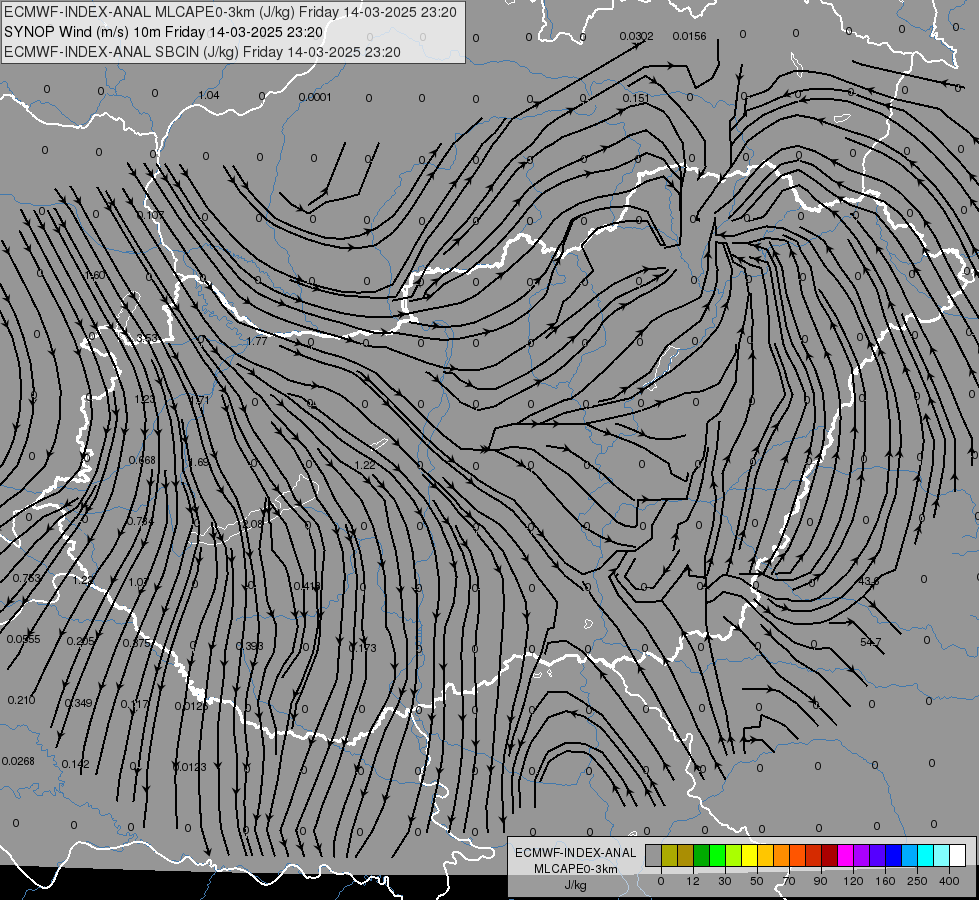
Task: Select the pure blue legend swatch
Action: [894, 855]
